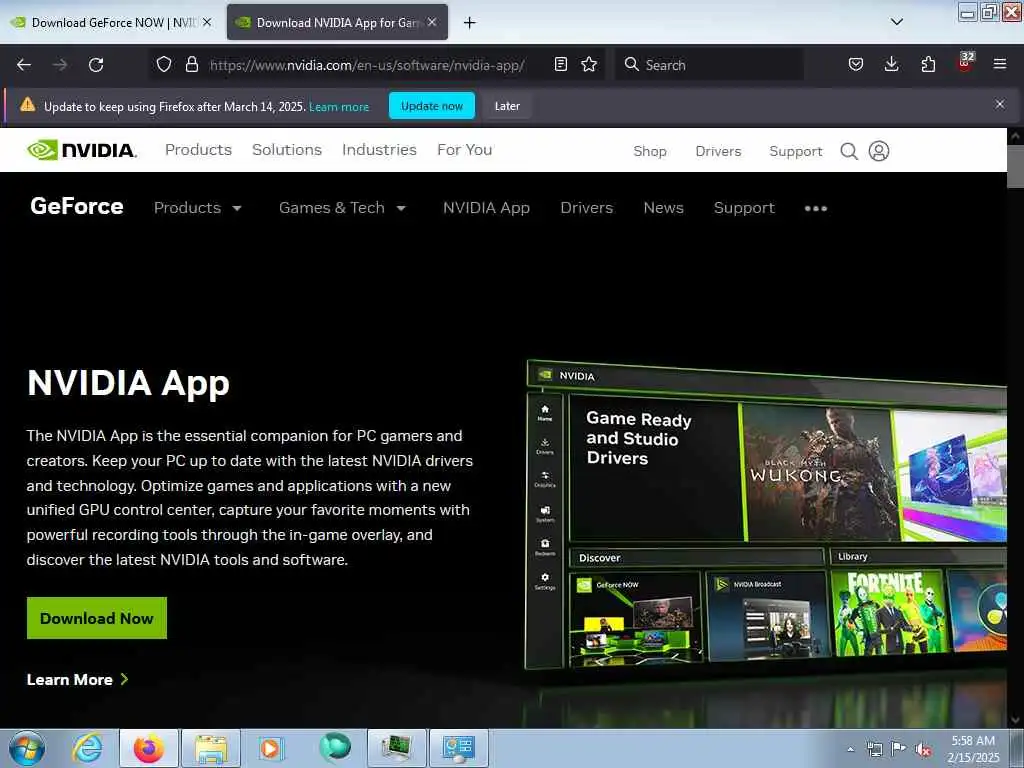
Task: Open NVIDIA App in the GeForce nav
Action: pyautogui.click(x=486, y=208)
